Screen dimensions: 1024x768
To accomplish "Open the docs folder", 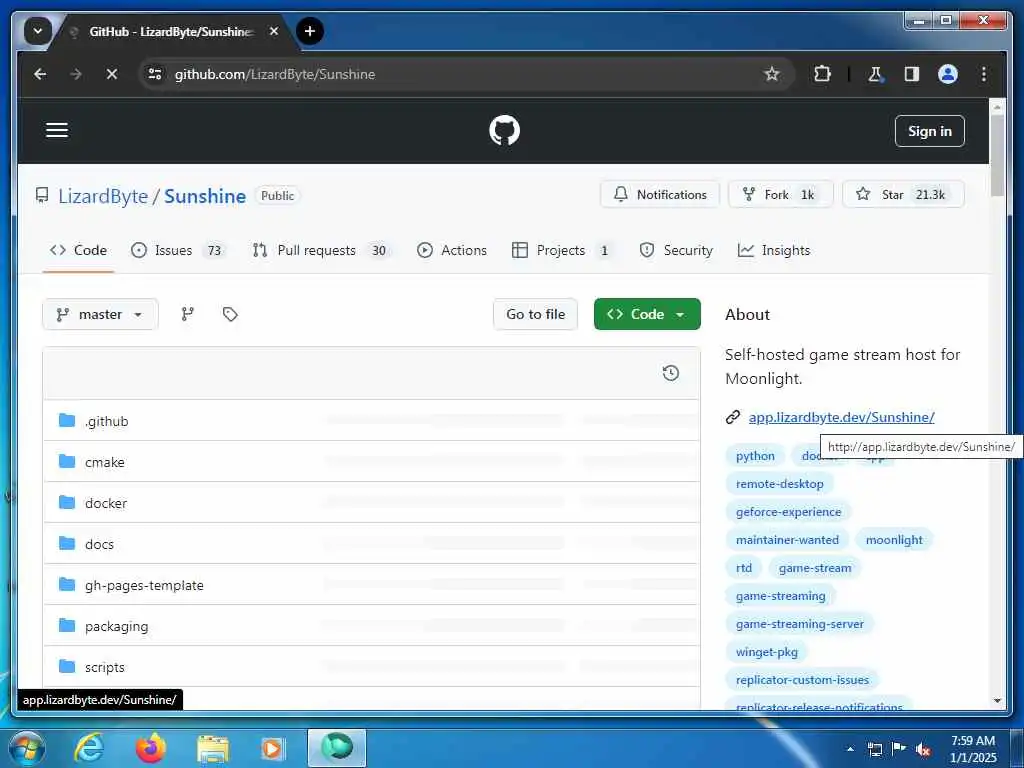I will (99, 544).
